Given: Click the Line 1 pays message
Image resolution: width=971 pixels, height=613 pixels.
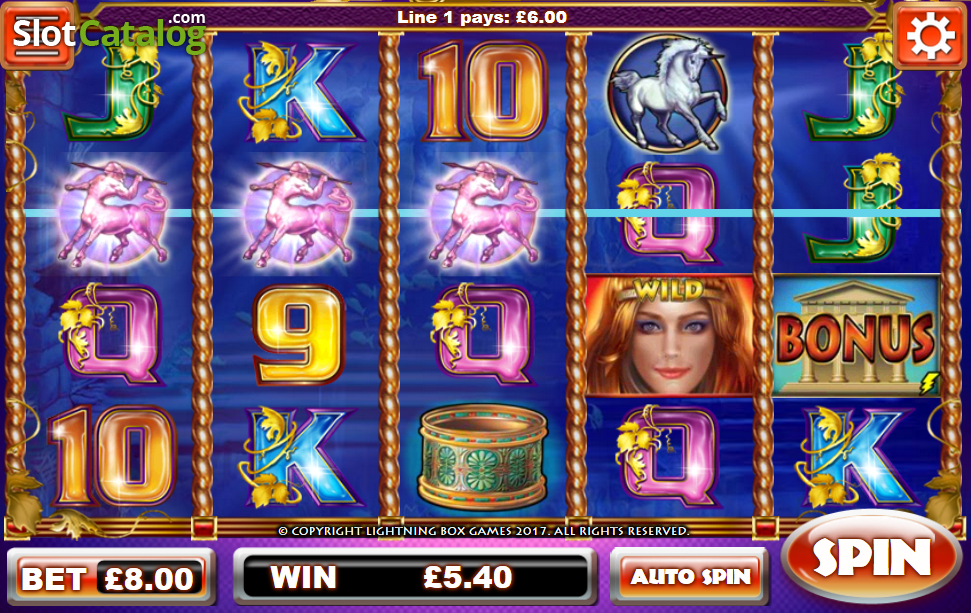Looking at the screenshot, I should click(x=482, y=17).
